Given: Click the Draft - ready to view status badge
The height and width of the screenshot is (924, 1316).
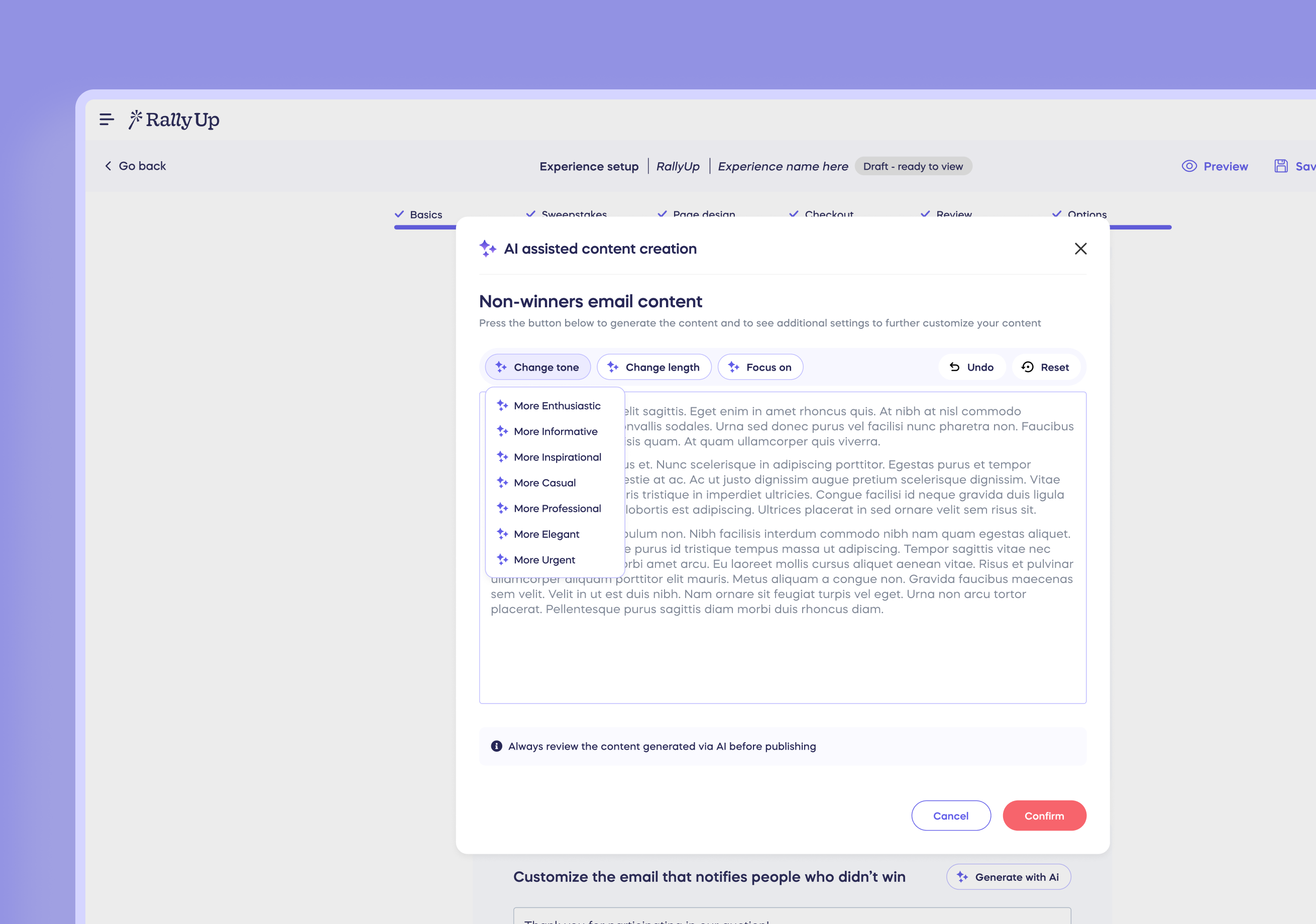Looking at the screenshot, I should (x=913, y=166).
